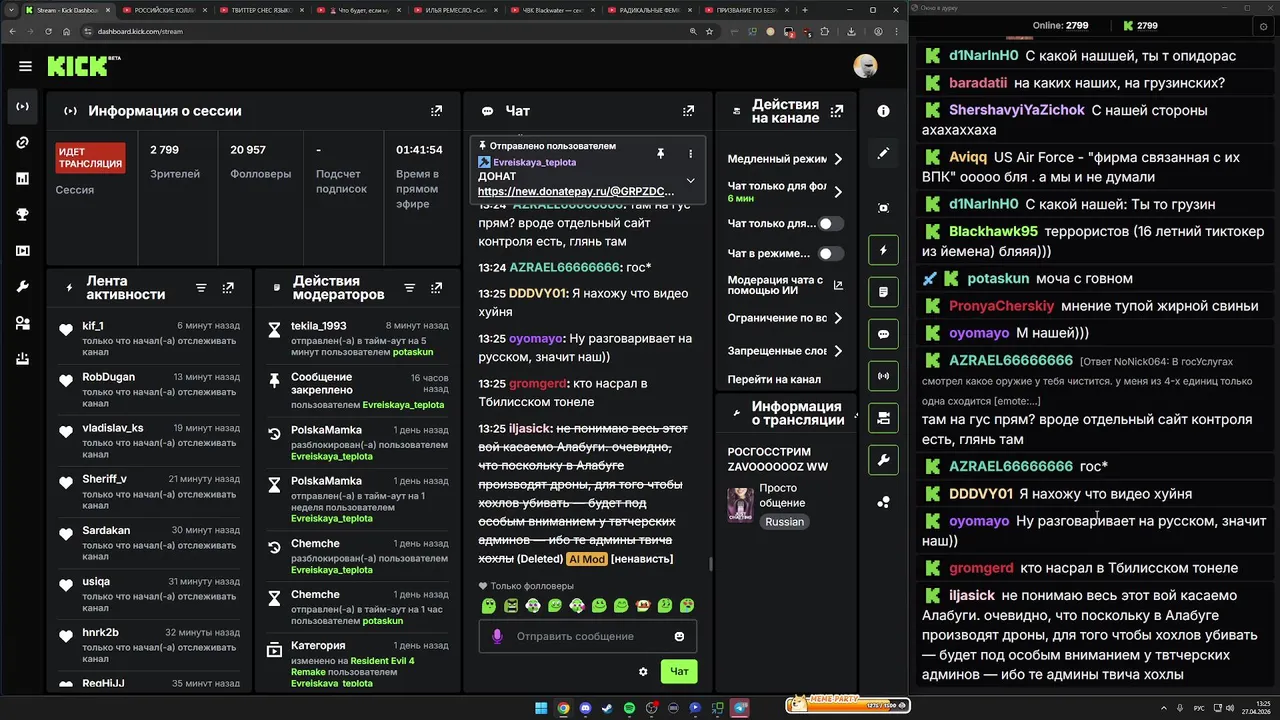Click 'Отправить сообщение' message input field

[x=588, y=636]
